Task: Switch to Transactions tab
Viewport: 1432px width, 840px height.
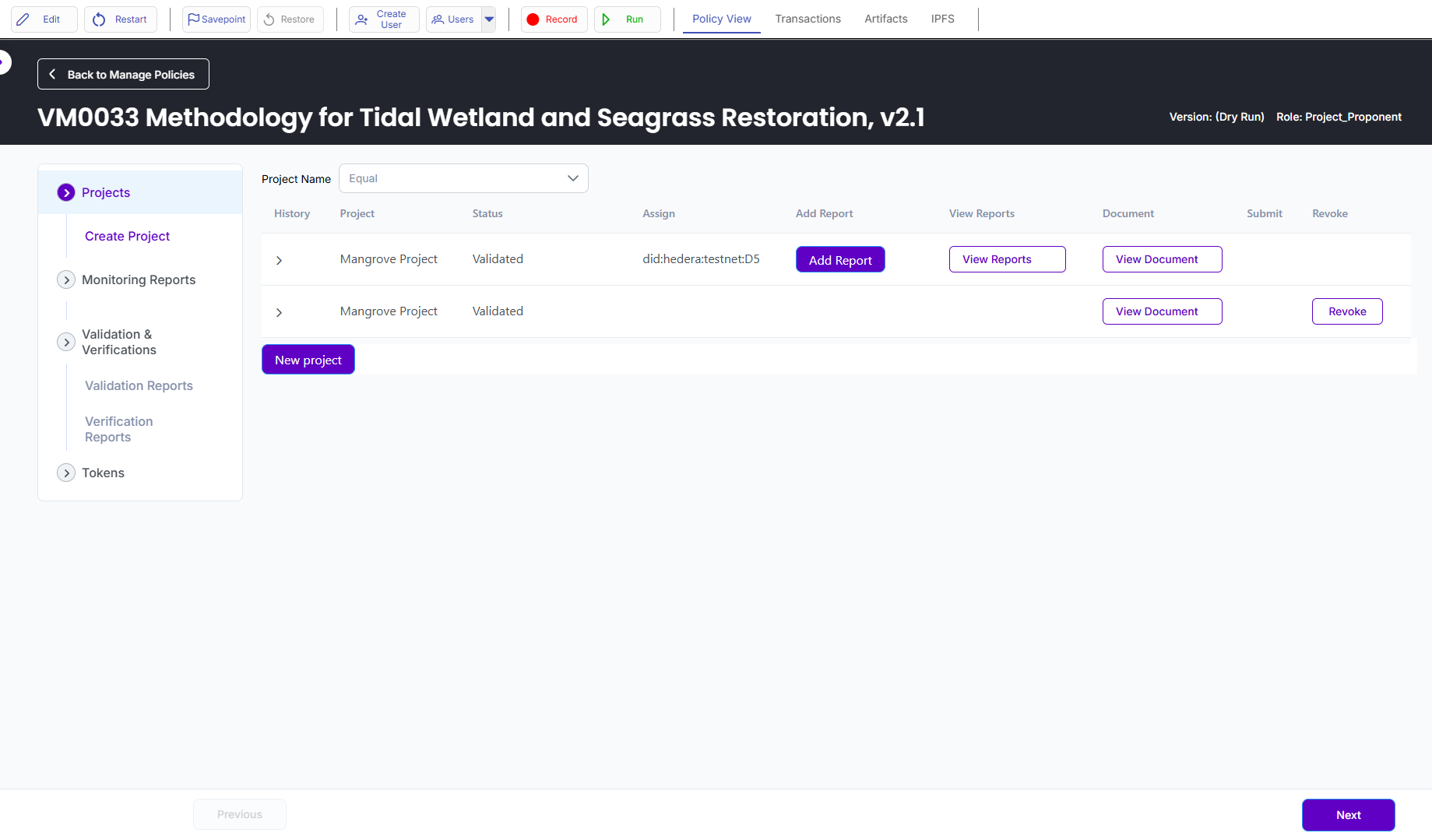Action: click(807, 19)
